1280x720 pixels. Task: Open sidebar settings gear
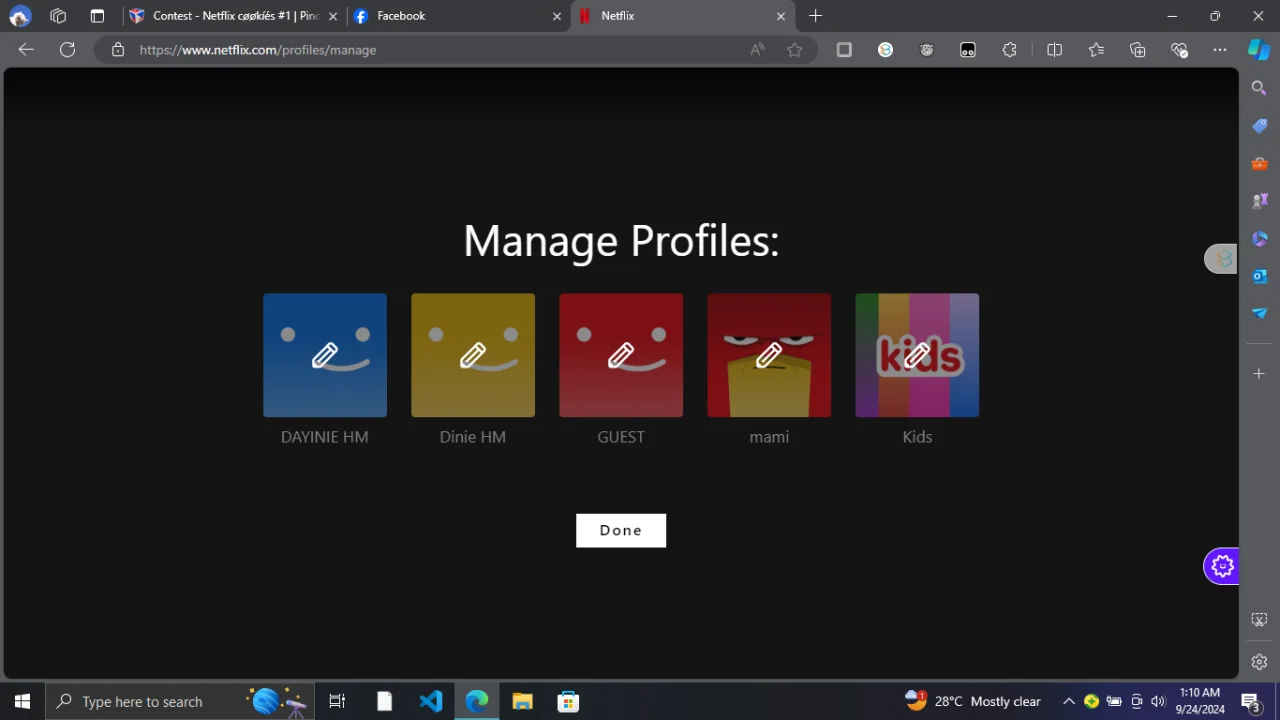pyautogui.click(x=1259, y=662)
